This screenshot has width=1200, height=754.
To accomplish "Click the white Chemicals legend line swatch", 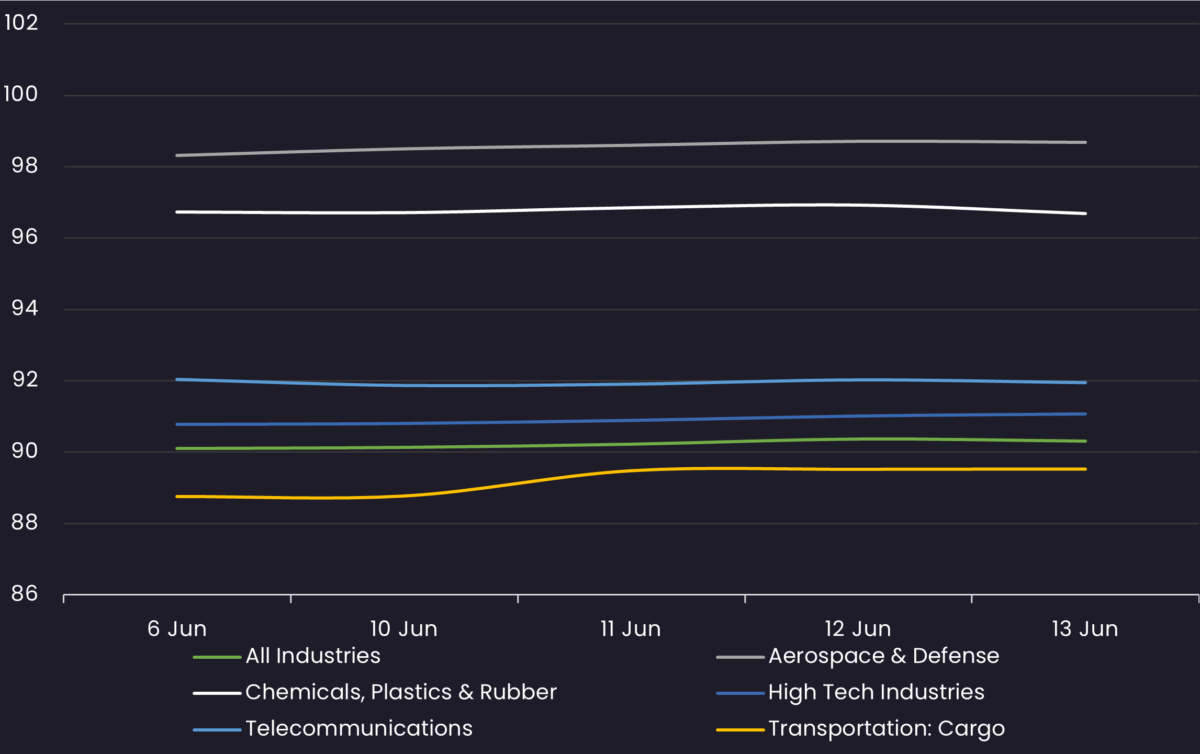I will point(217,693).
